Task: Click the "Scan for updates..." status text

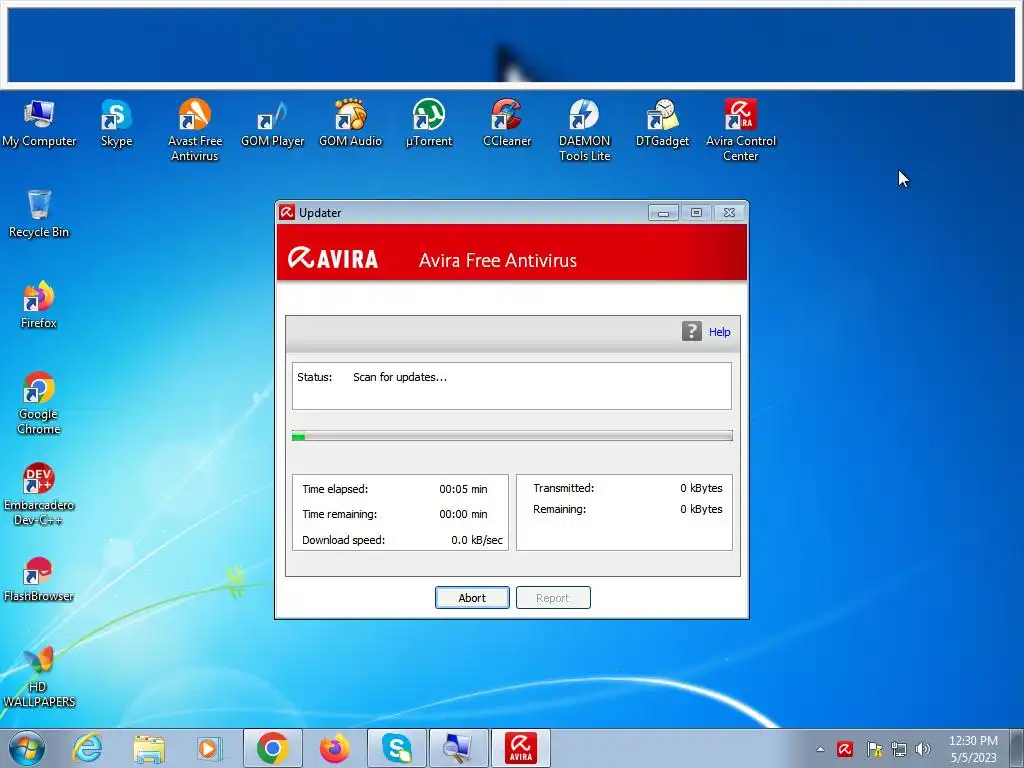Action: coord(400,377)
